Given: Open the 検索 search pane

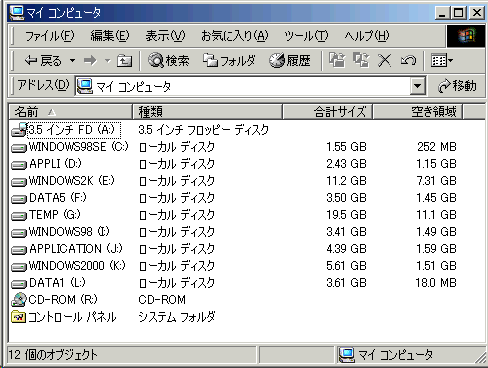Looking at the screenshot, I should [169, 61].
